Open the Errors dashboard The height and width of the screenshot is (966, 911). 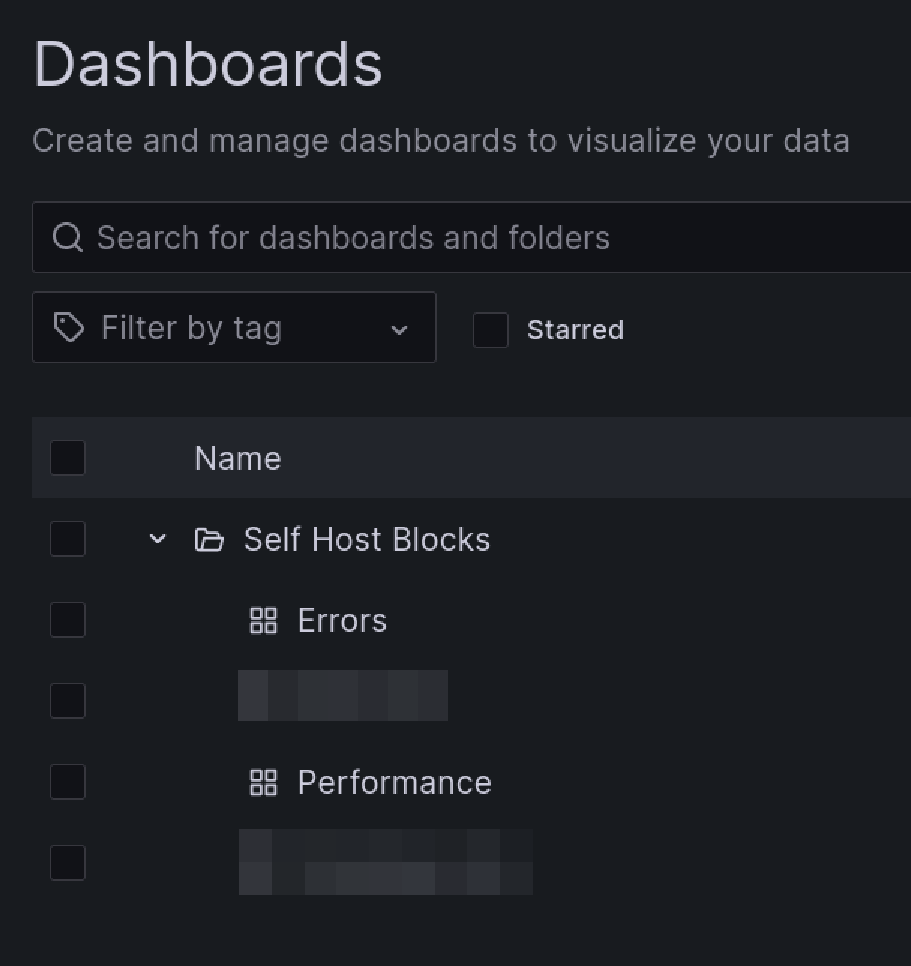(x=342, y=621)
